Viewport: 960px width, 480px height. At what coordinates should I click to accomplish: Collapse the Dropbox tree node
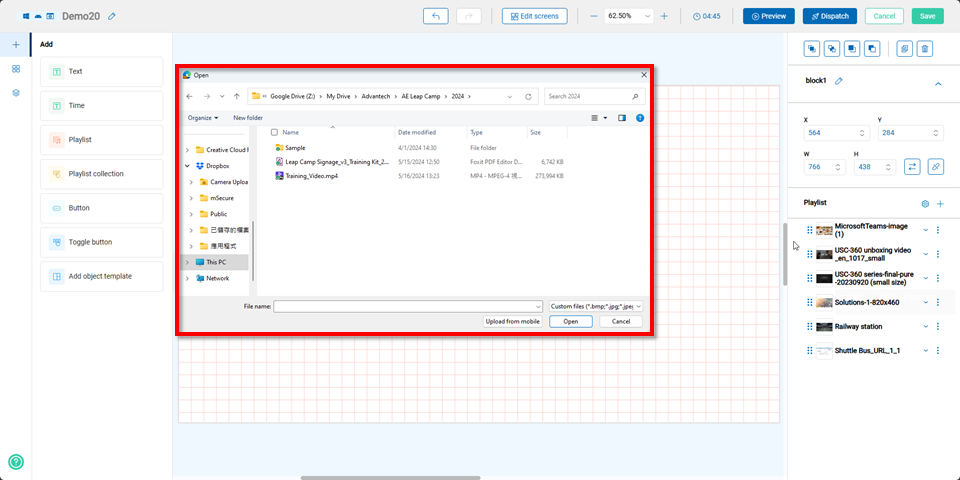[187, 166]
